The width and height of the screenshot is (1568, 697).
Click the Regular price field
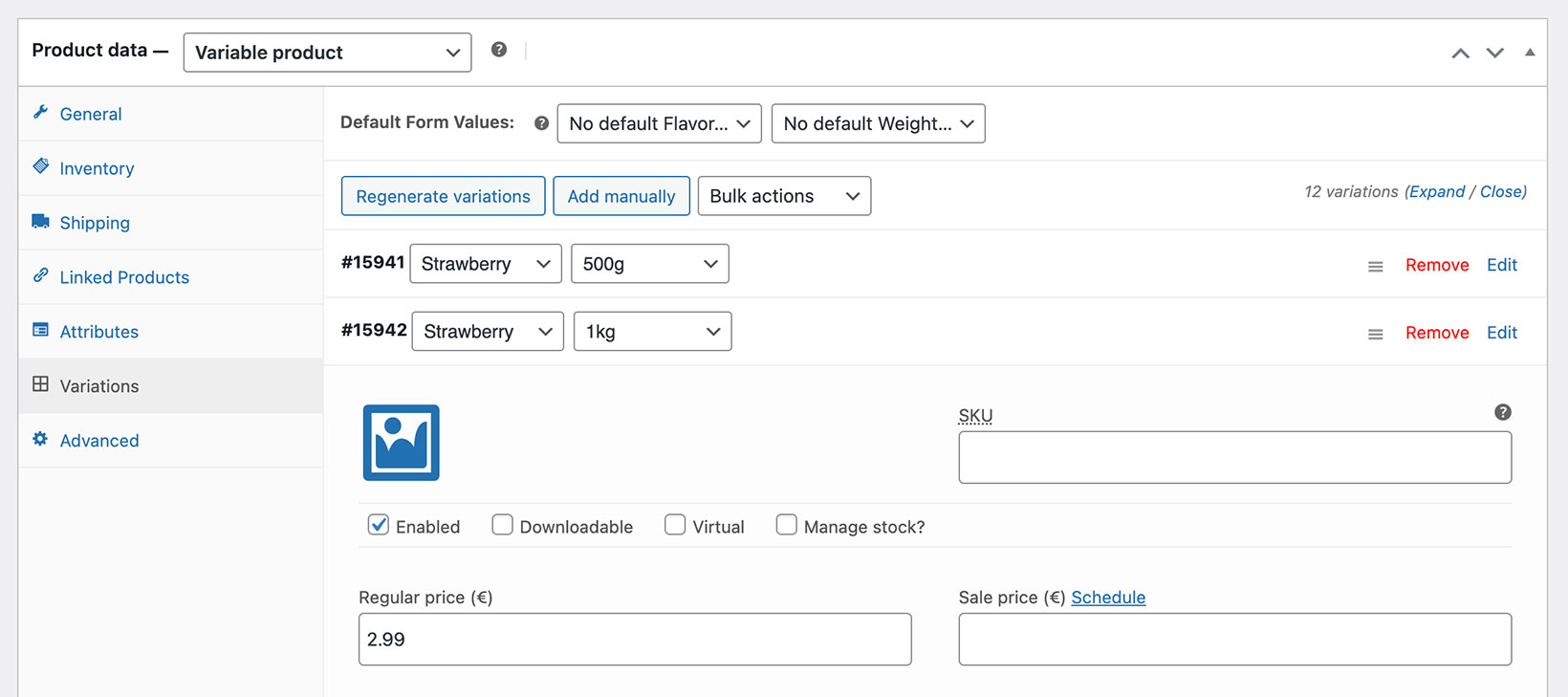click(x=635, y=640)
